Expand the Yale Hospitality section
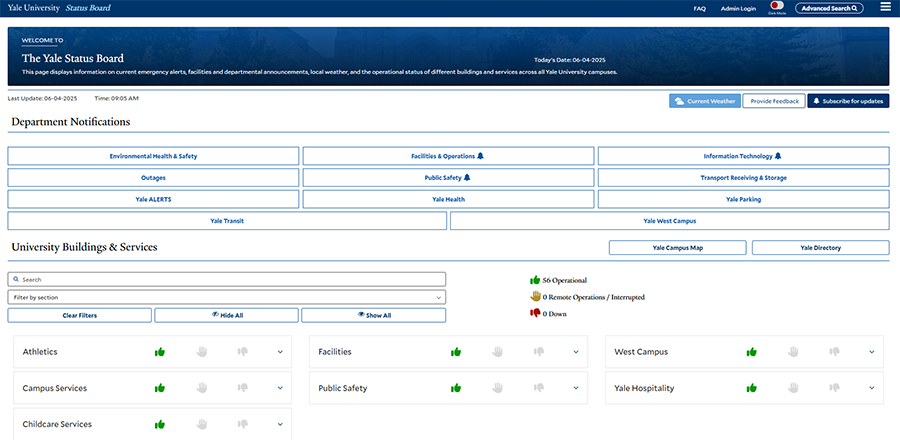 871,388
